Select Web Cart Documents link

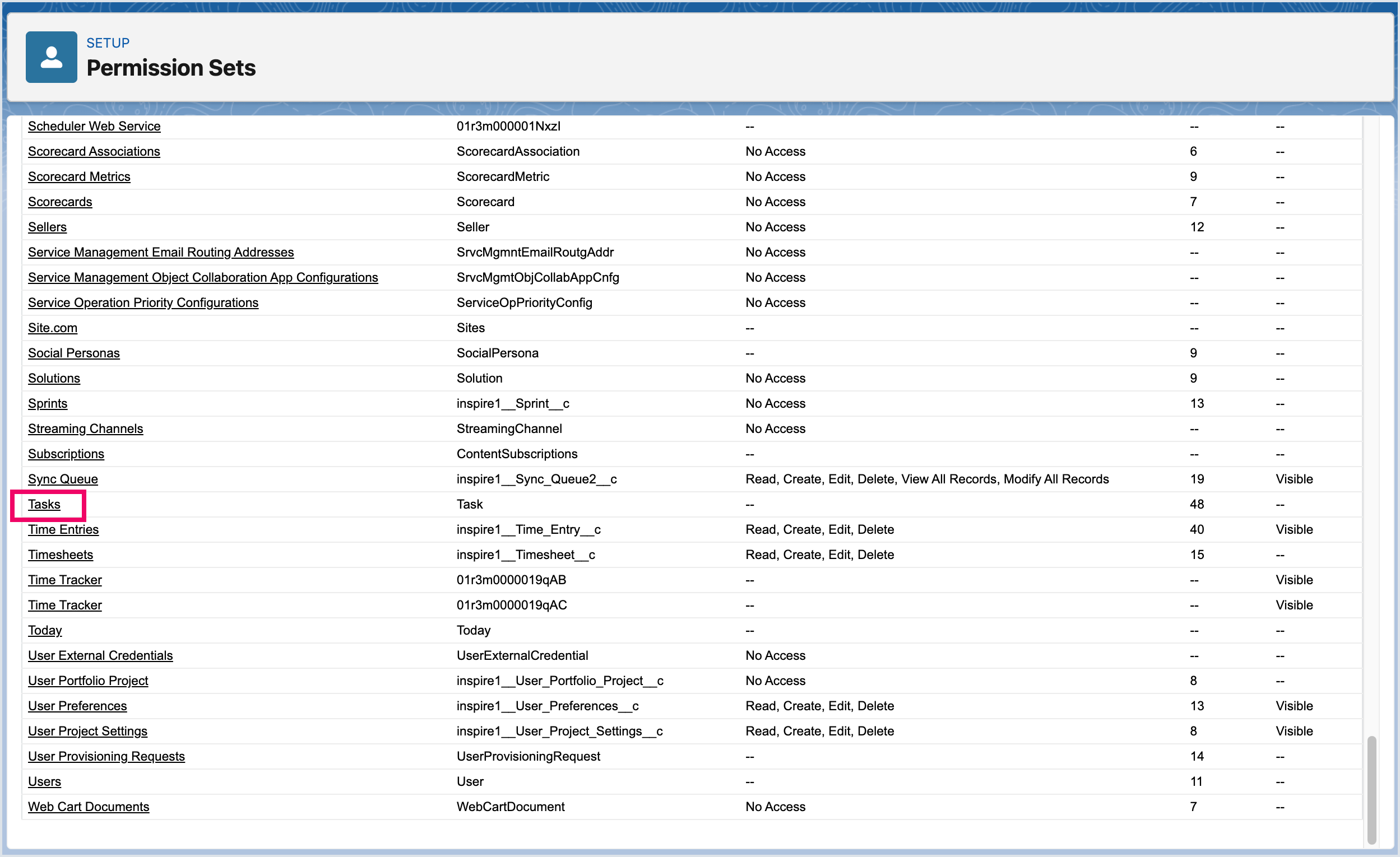89,807
